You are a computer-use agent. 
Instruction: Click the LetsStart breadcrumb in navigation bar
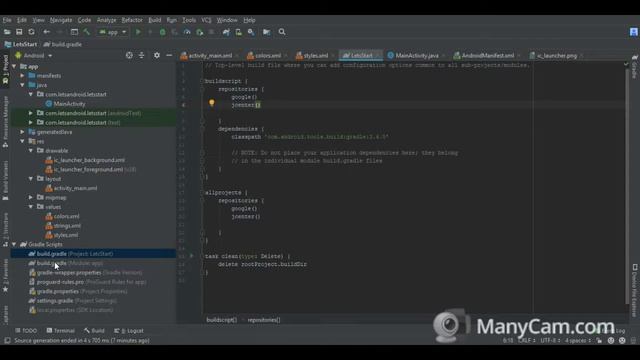pos(21,44)
